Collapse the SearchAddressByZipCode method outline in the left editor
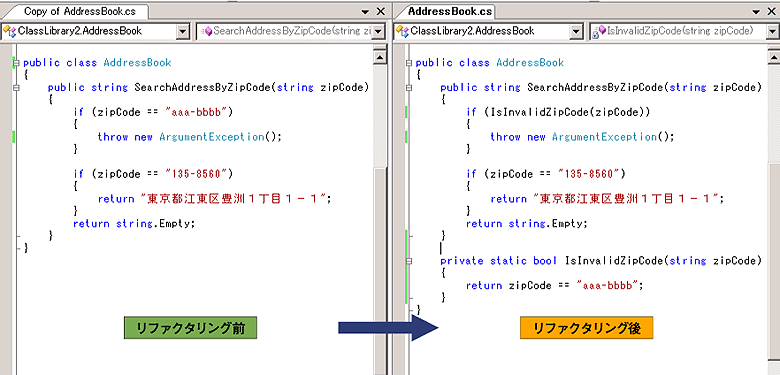Viewport: 780px width, 375px height. pyautogui.click(x=17, y=88)
